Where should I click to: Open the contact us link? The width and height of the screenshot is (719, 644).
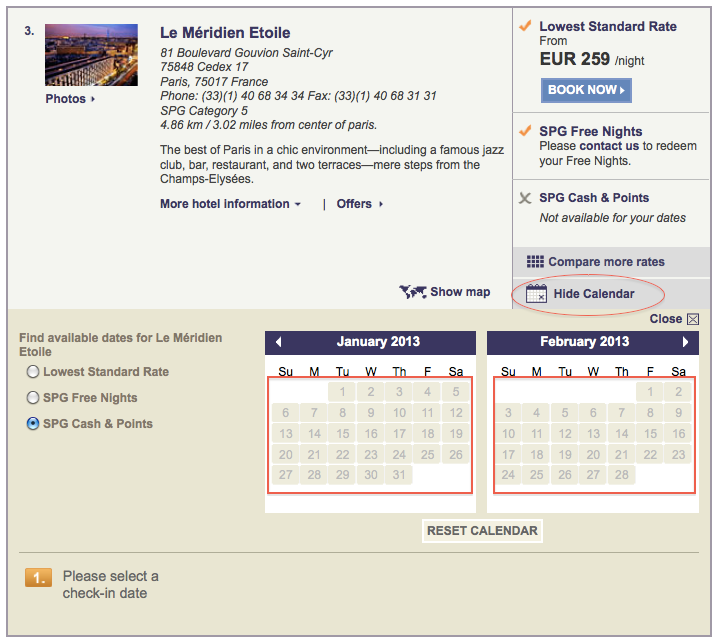(609, 146)
